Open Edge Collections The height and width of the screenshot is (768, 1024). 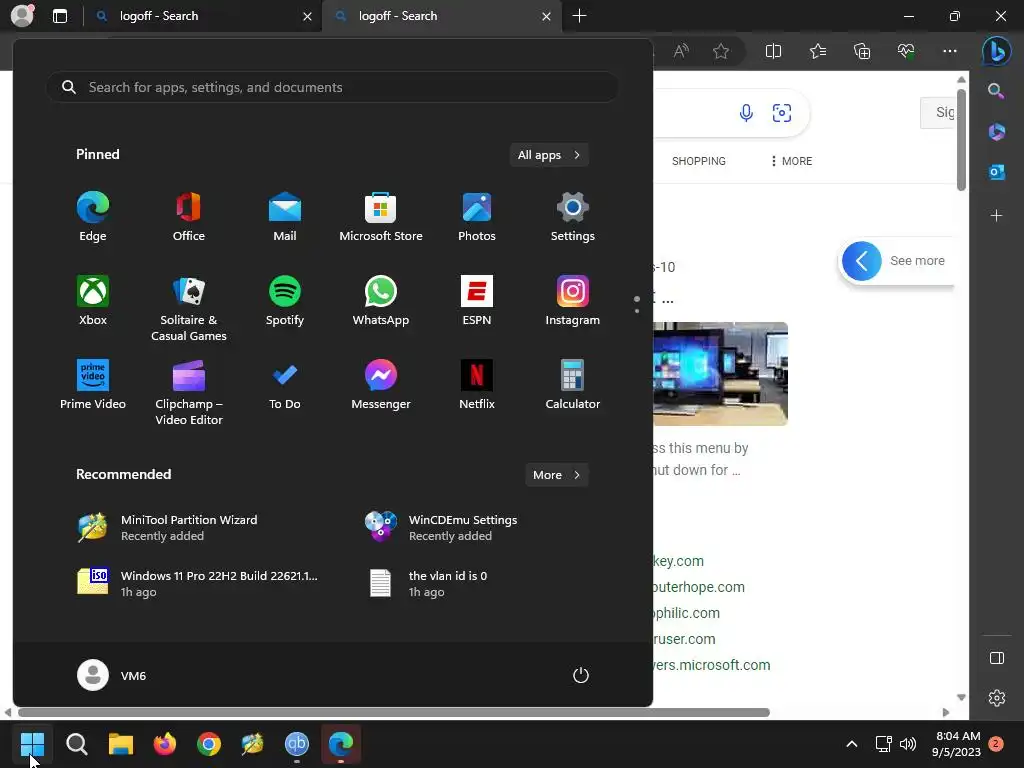click(x=862, y=51)
